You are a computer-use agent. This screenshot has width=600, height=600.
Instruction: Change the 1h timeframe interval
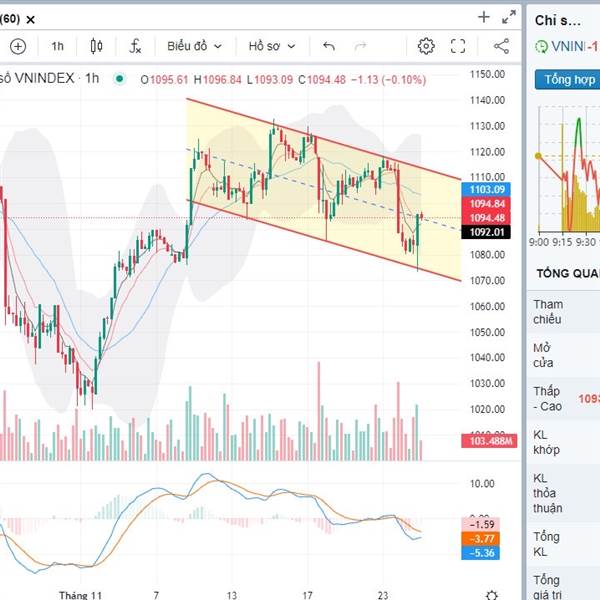pyautogui.click(x=58, y=46)
